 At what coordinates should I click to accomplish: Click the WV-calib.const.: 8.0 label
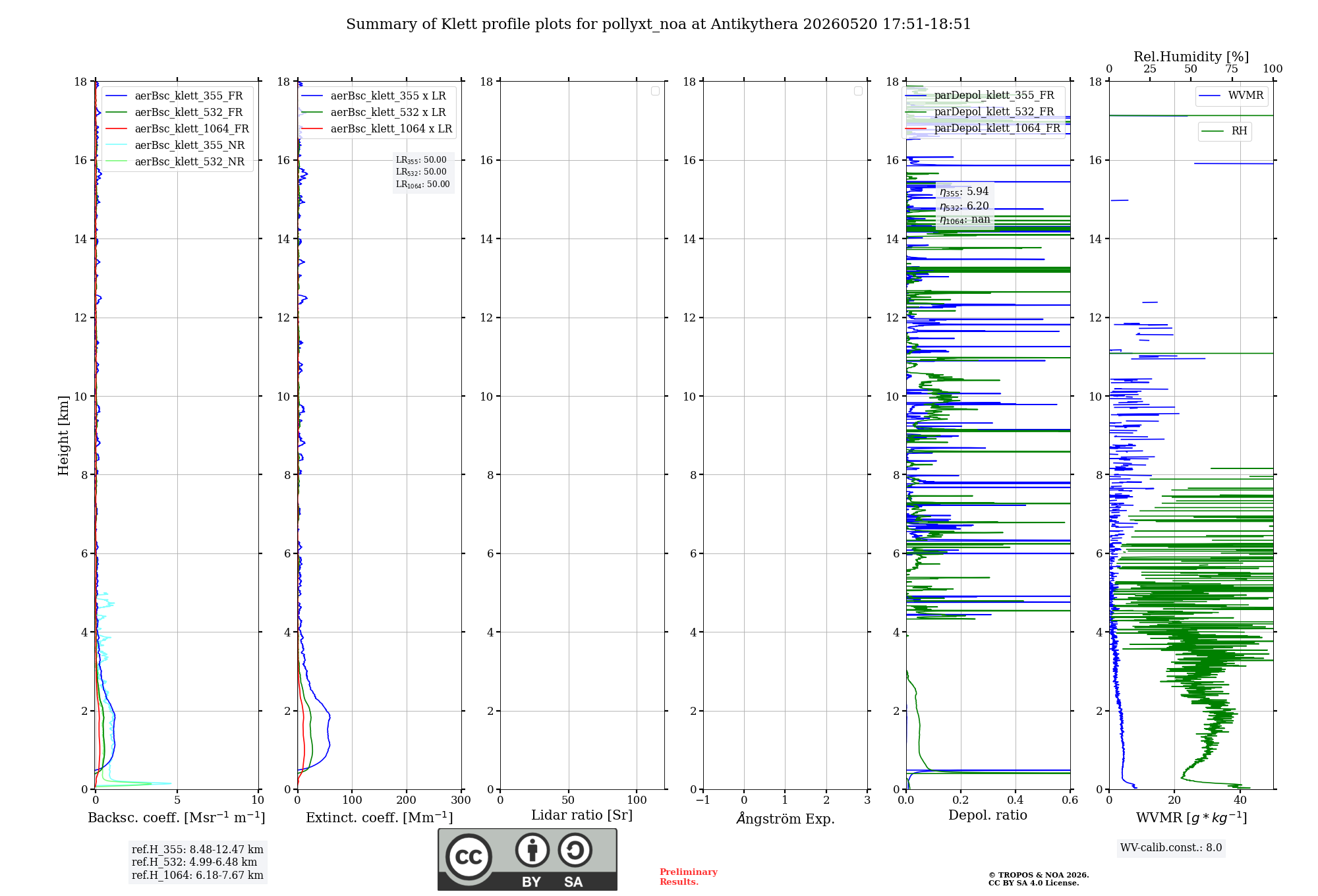[1171, 848]
